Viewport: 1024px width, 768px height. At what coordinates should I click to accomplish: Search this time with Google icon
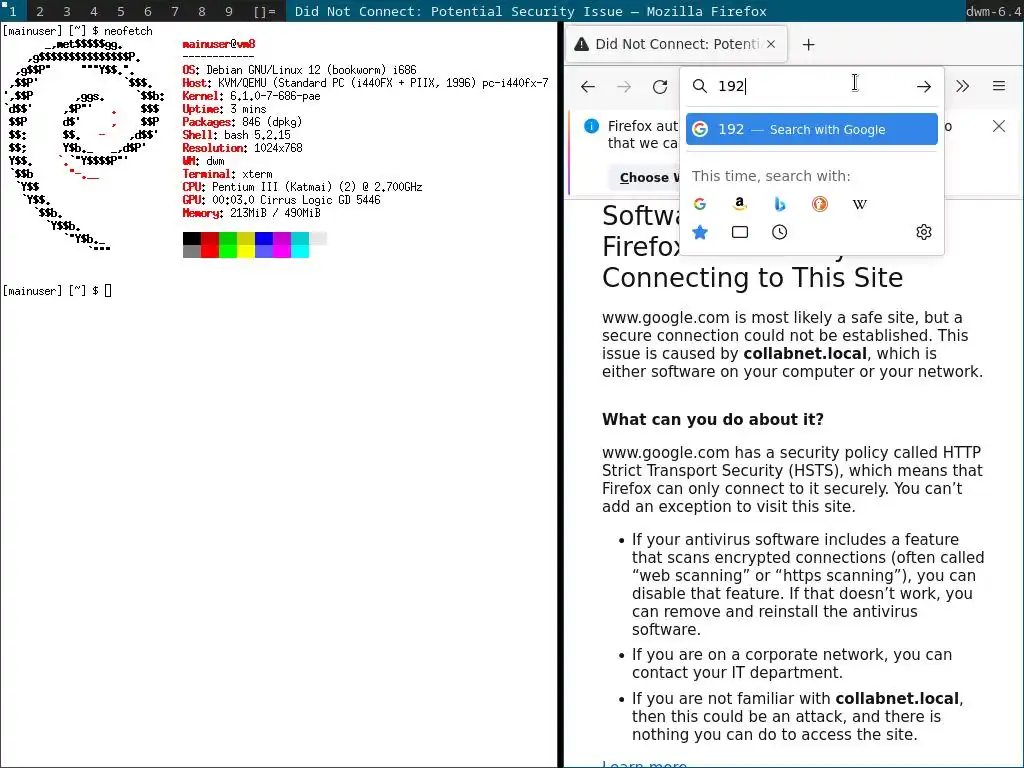(700, 204)
